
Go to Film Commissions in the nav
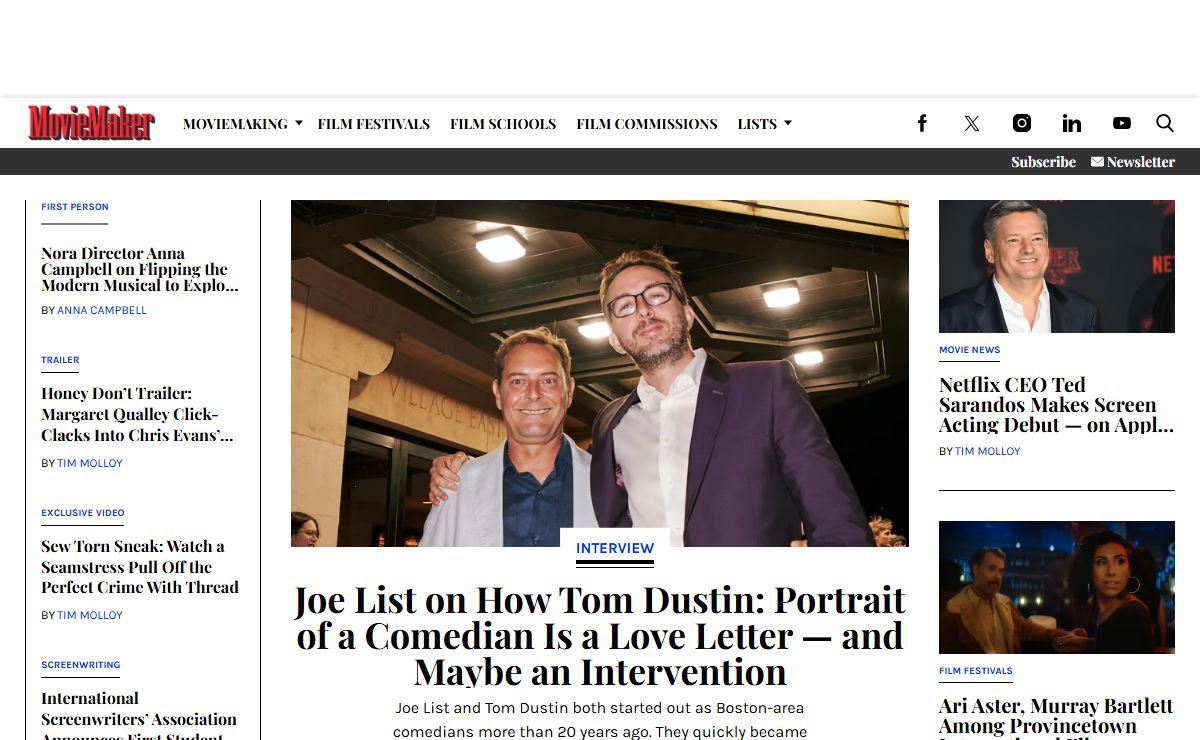(647, 124)
